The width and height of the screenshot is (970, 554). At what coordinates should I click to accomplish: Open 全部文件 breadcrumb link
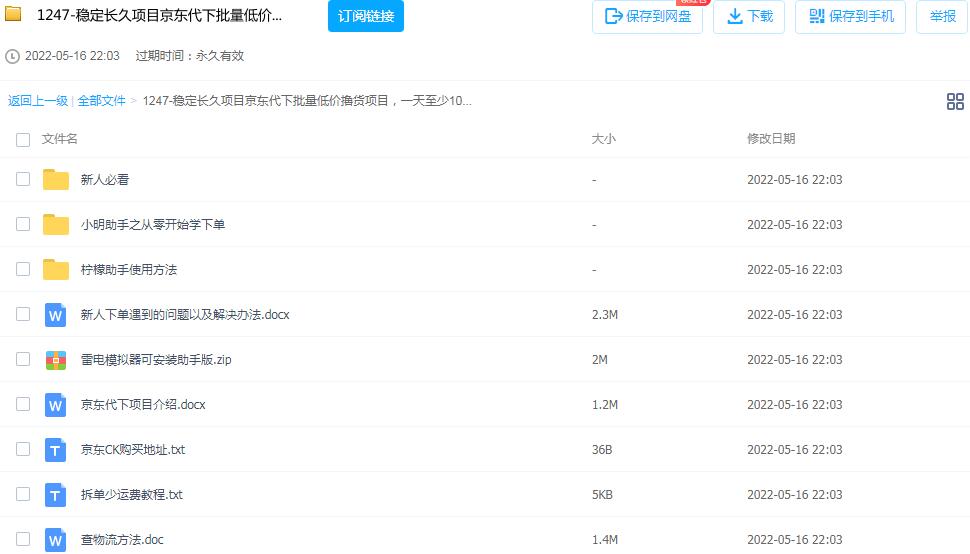(101, 101)
